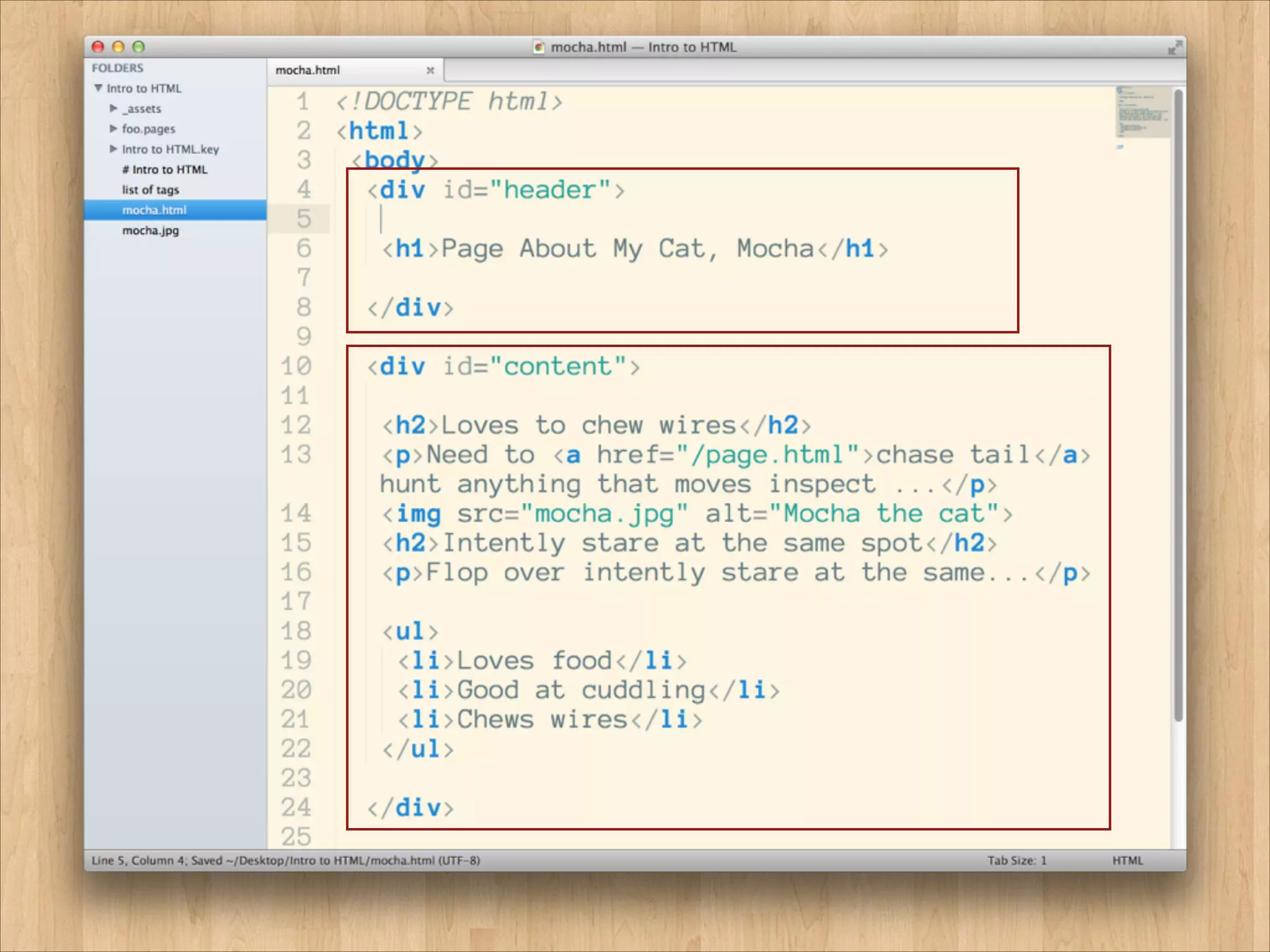This screenshot has height=952, width=1270.
Task: Expand the Intro to HTML.key folder
Action: point(113,149)
